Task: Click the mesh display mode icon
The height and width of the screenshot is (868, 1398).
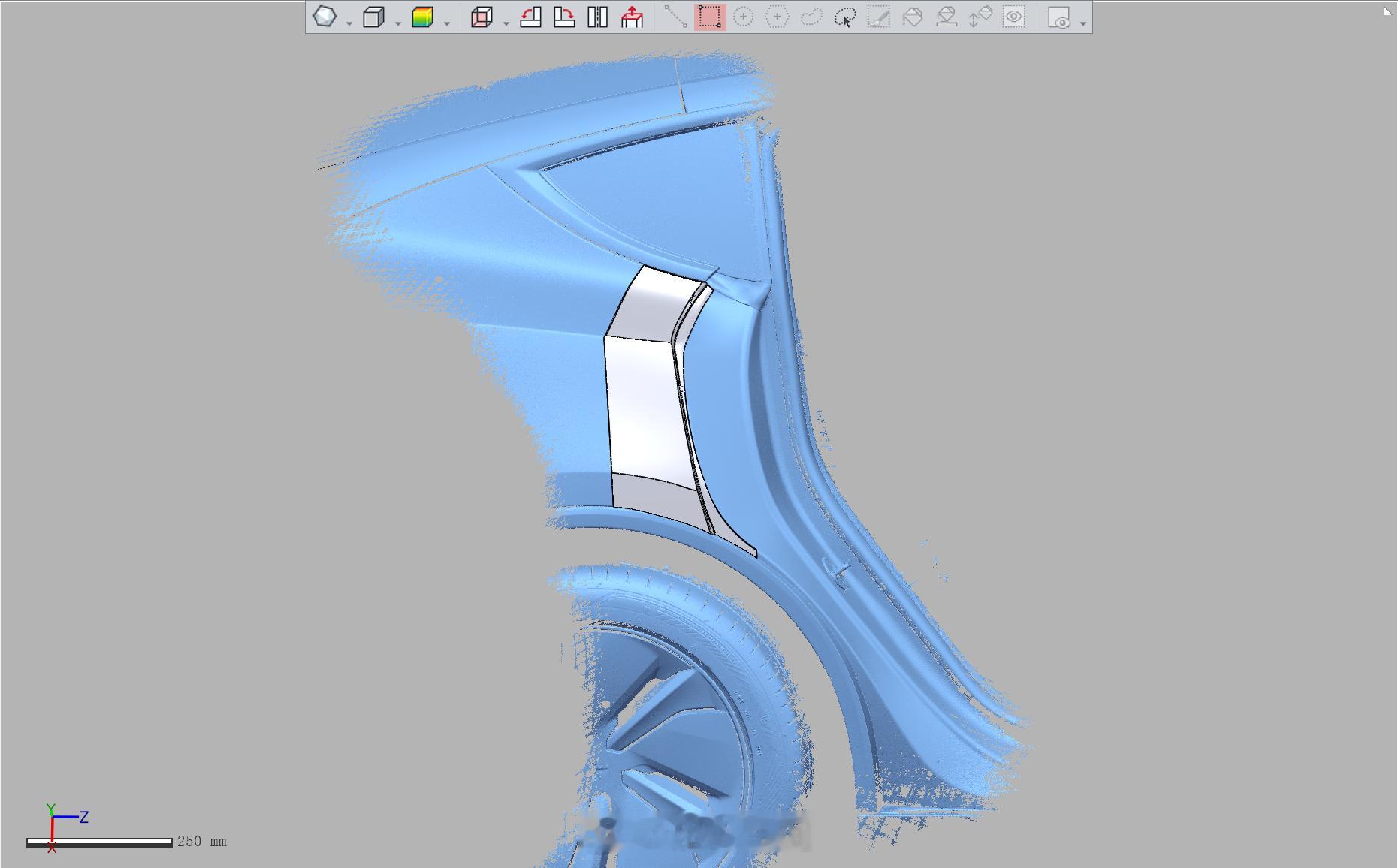Action: 325,17
